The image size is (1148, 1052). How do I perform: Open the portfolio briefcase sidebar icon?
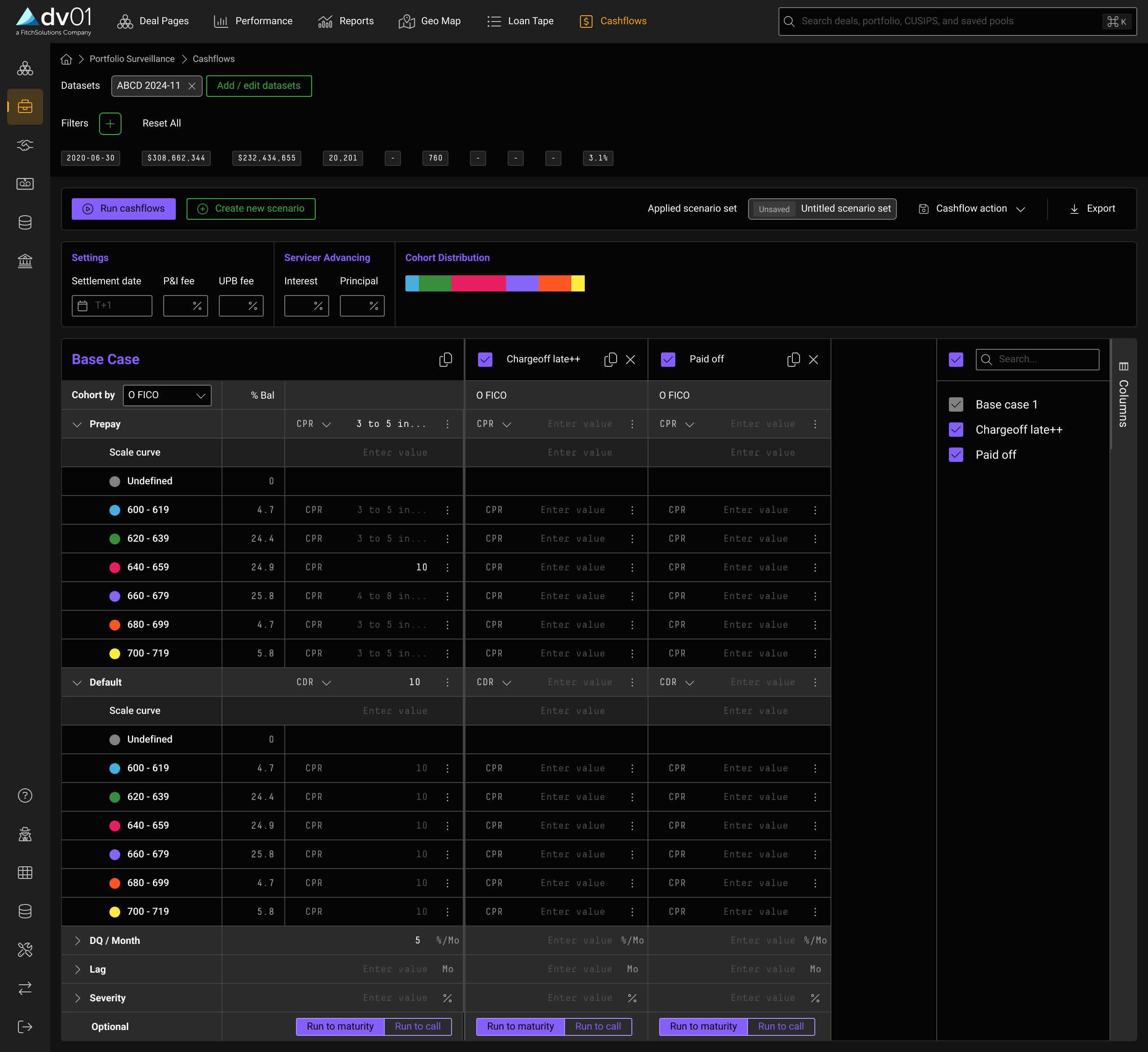[25, 107]
